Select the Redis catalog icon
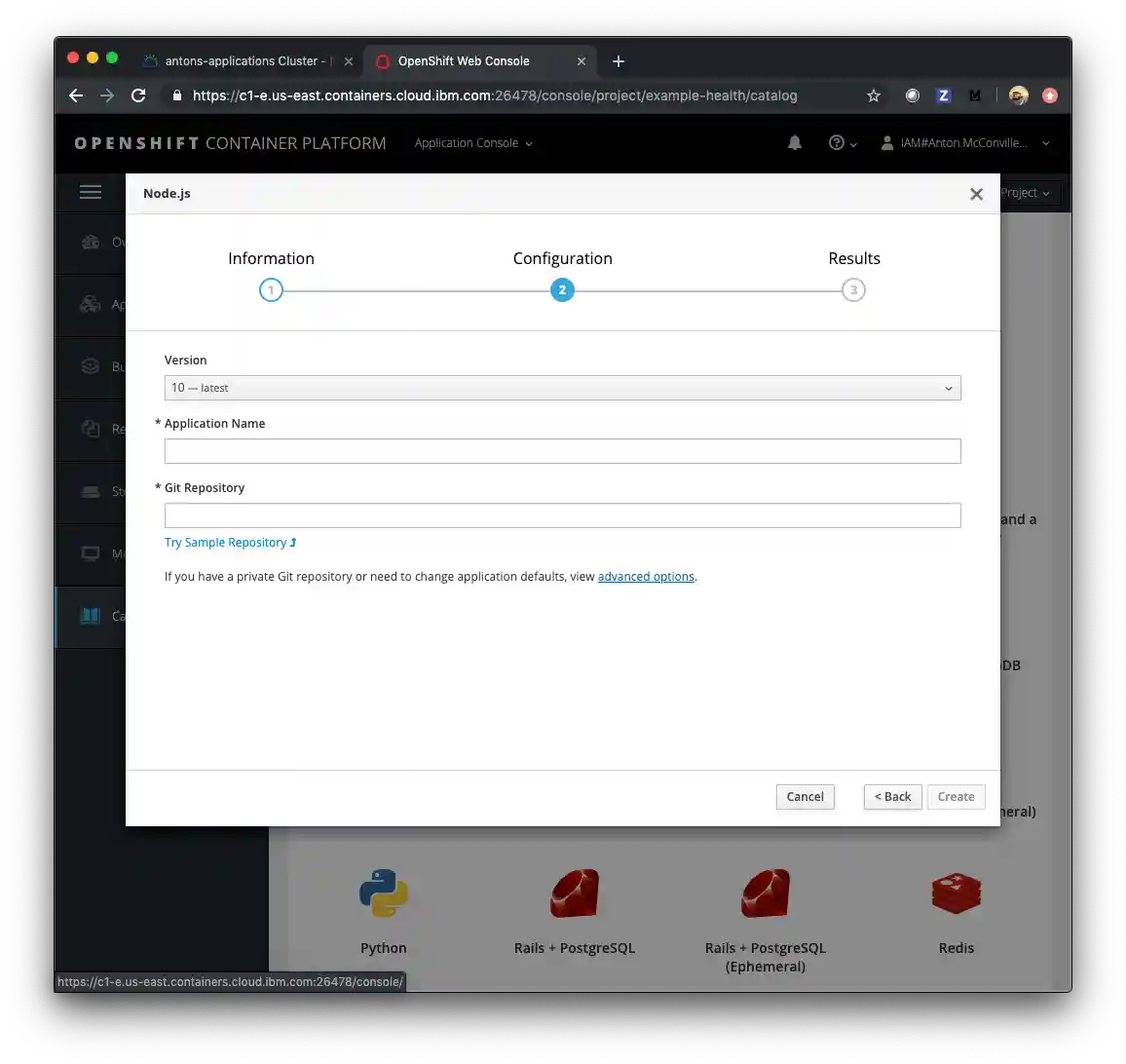The width and height of the screenshot is (1126, 1064). coord(956,893)
